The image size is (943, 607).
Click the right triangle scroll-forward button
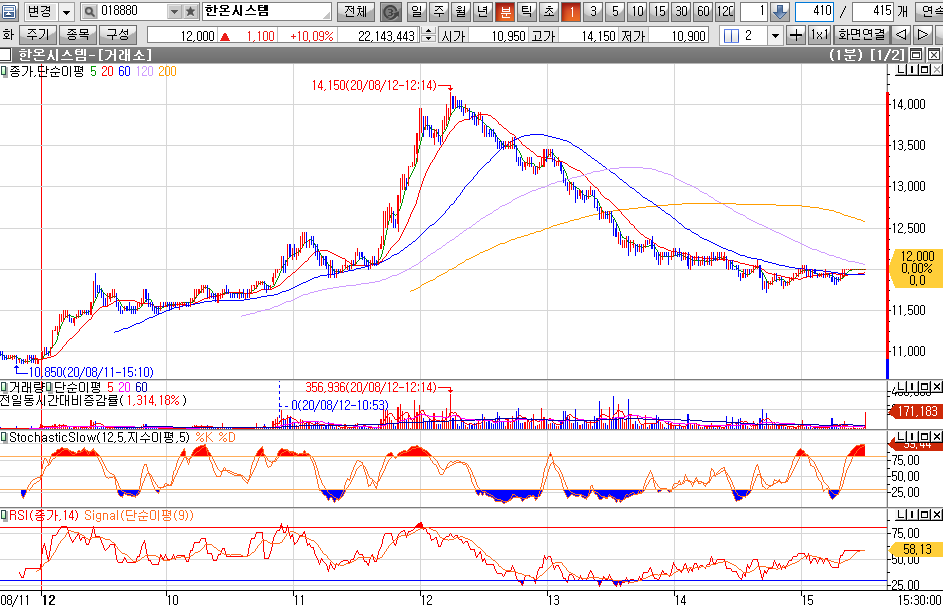point(923,35)
